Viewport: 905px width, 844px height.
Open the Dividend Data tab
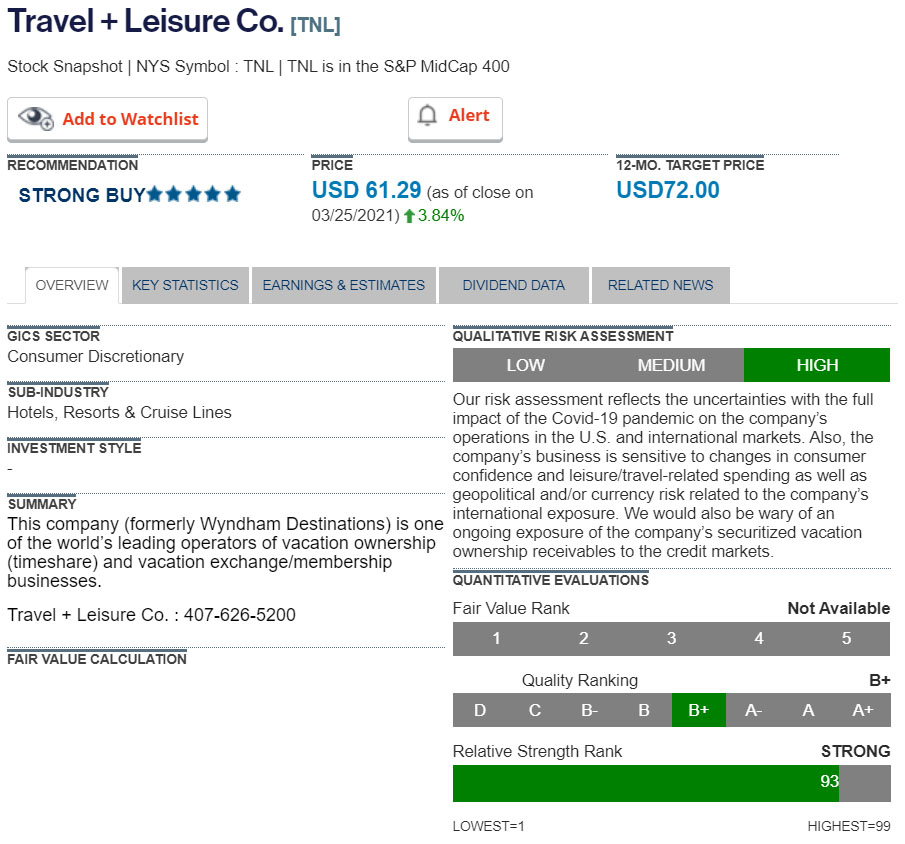click(x=513, y=285)
